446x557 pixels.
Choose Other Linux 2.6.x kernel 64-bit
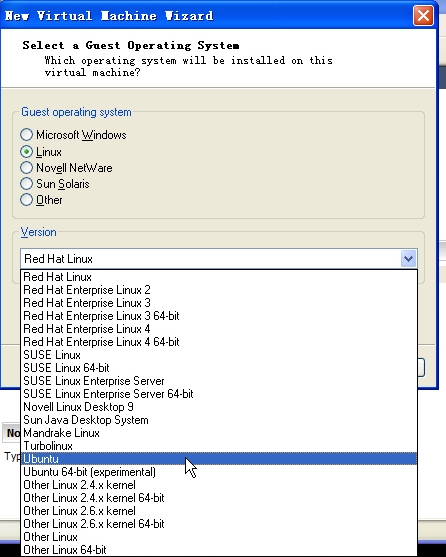(219, 524)
